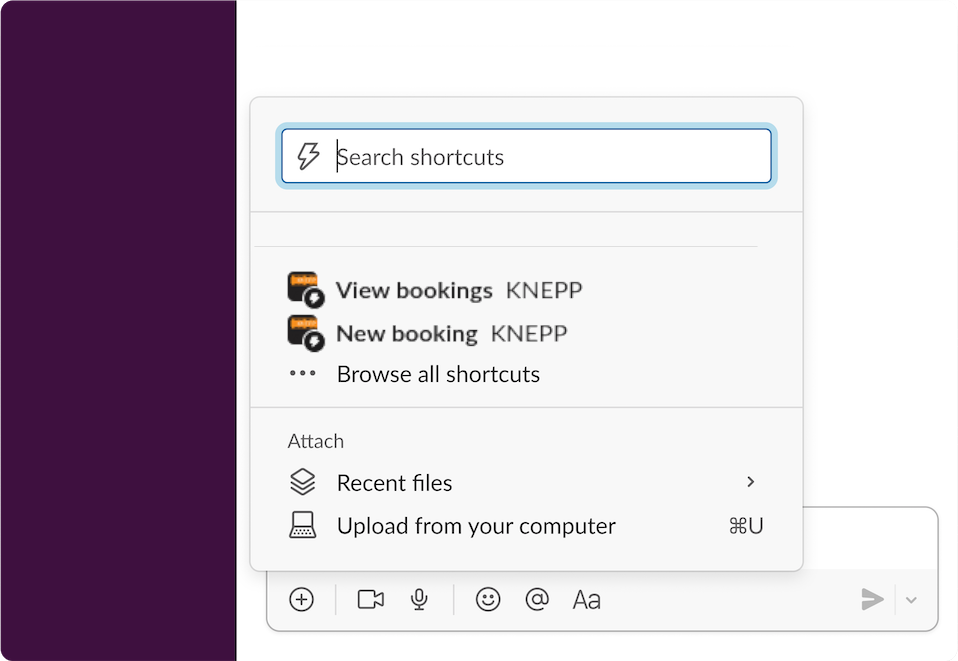The height and width of the screenshot is (661, 958).
Task: Click the KNEPP app icon for New booking
Action: click(303, 332)
